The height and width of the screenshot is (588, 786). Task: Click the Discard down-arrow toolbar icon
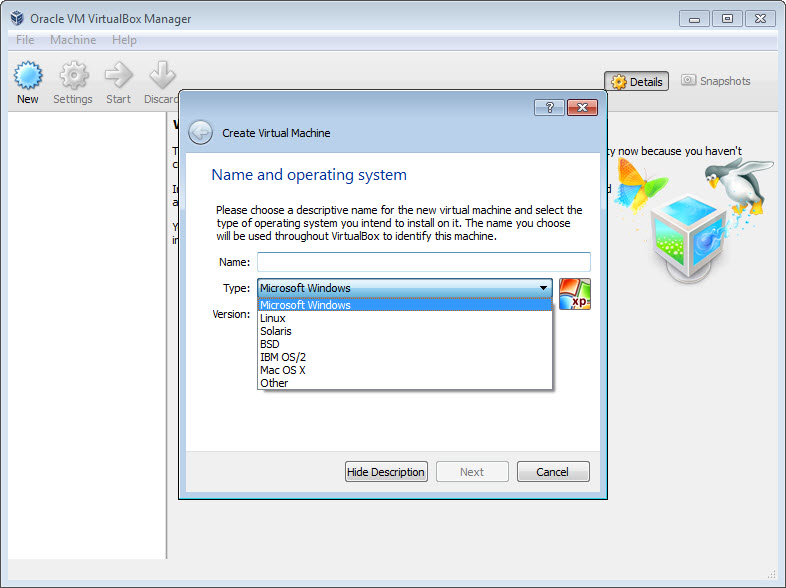(162, 75)
